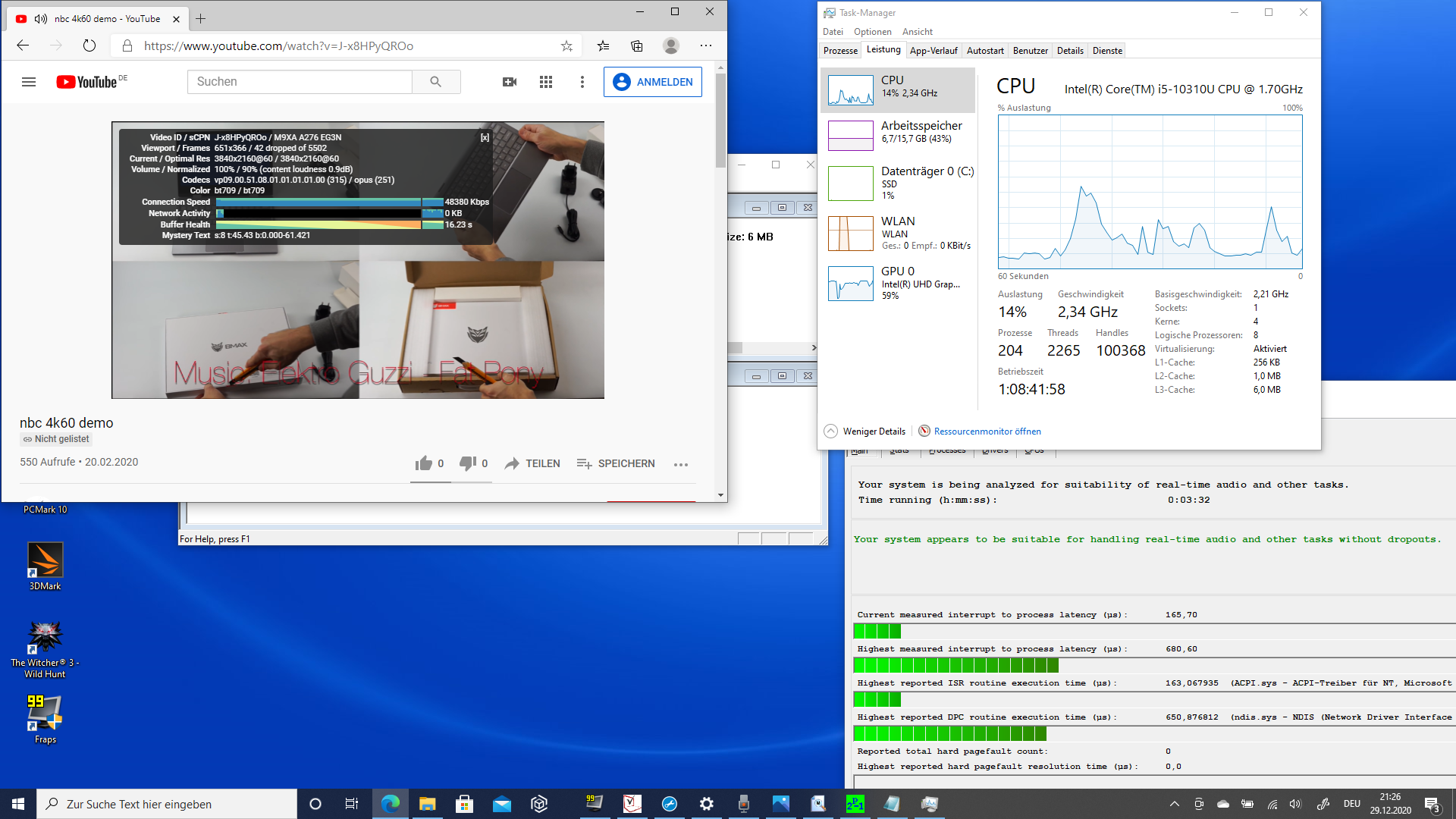Viewport: 1456px width, 819px height.
Task: Show hidden system tray icons chevron
Action: (x=1174, y=804)
